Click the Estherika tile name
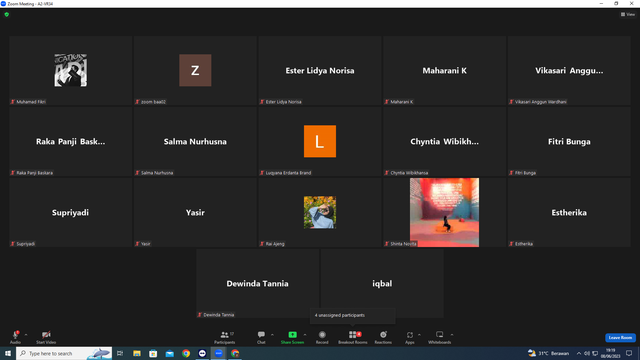Image resolution: width=640 pixels, height=360 pixels. (569, 213)
